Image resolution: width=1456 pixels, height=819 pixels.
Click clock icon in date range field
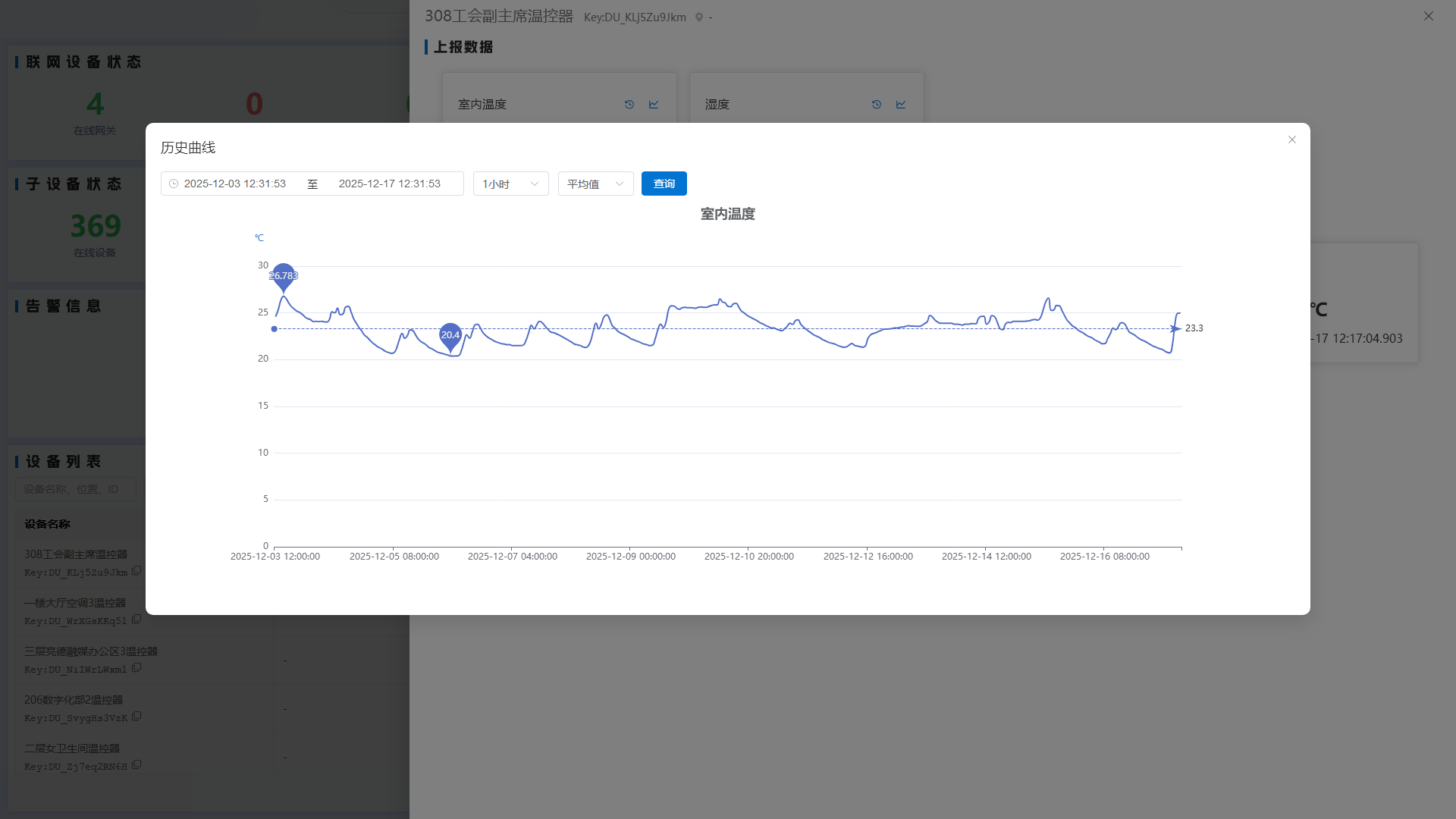(x=174, y=184)
